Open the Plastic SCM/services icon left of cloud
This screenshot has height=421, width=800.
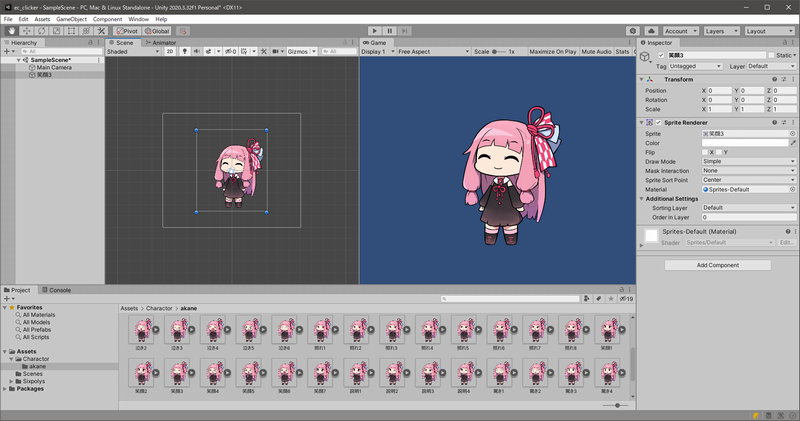pyautogui.click(x=633, y=31)
